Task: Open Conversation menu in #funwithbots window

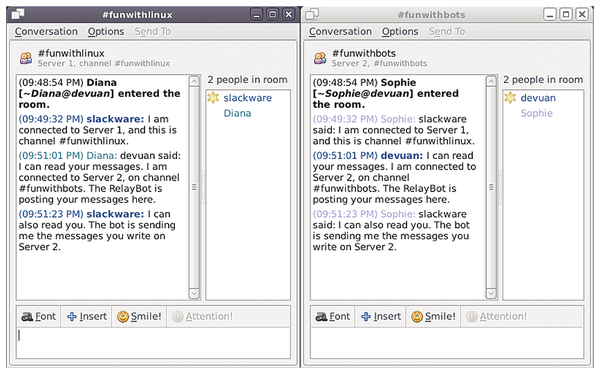Action: (340, 31)
